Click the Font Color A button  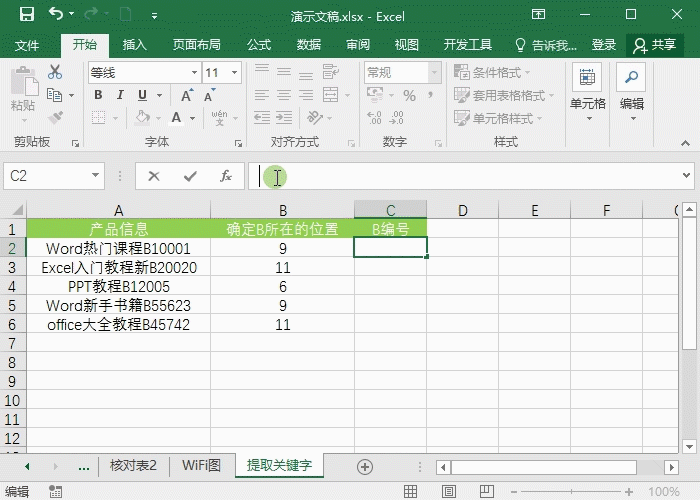click(177, 118)
